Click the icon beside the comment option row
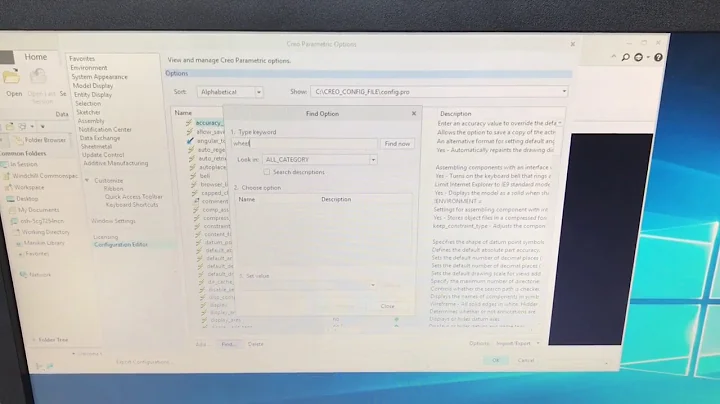Image resolution: width=720 pixels, height=404 pixels. (196, 201)
